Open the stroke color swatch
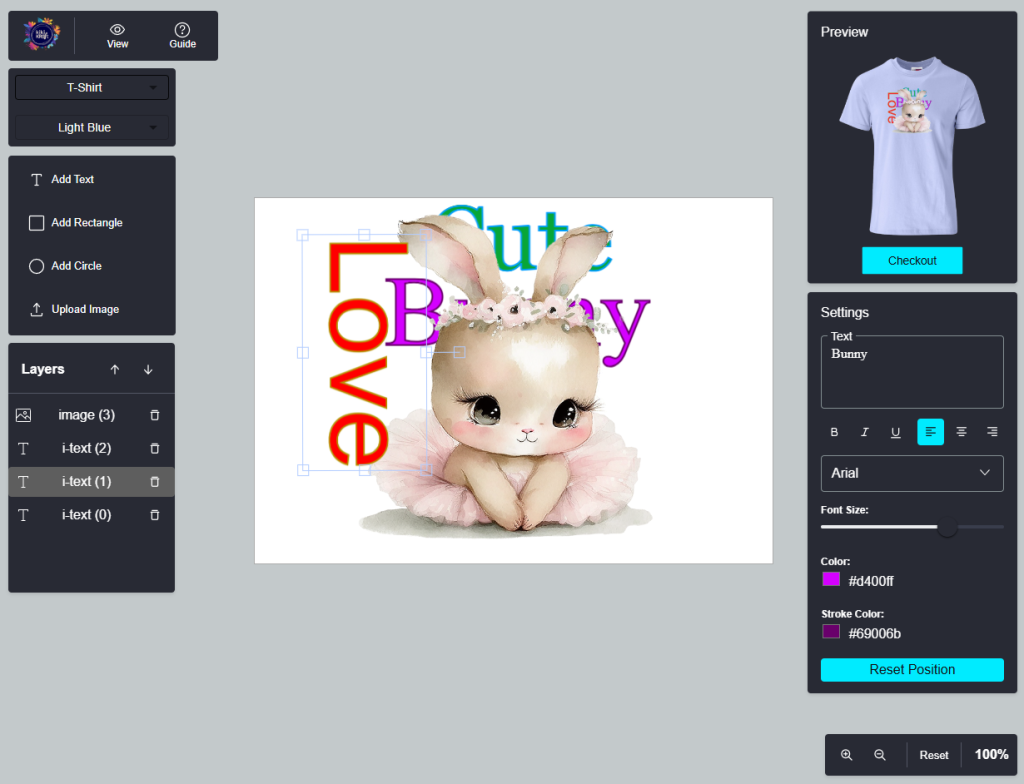Image resolution: width=1024 pixels, height=784 pixels. point(831,632)
